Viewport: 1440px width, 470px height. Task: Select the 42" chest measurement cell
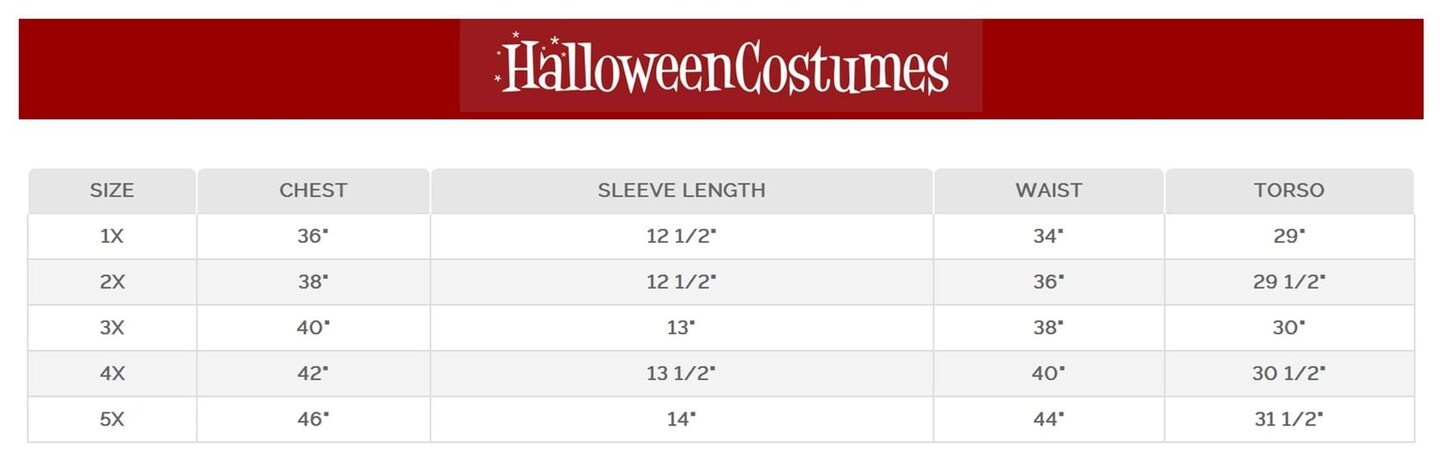coord(313,374)
